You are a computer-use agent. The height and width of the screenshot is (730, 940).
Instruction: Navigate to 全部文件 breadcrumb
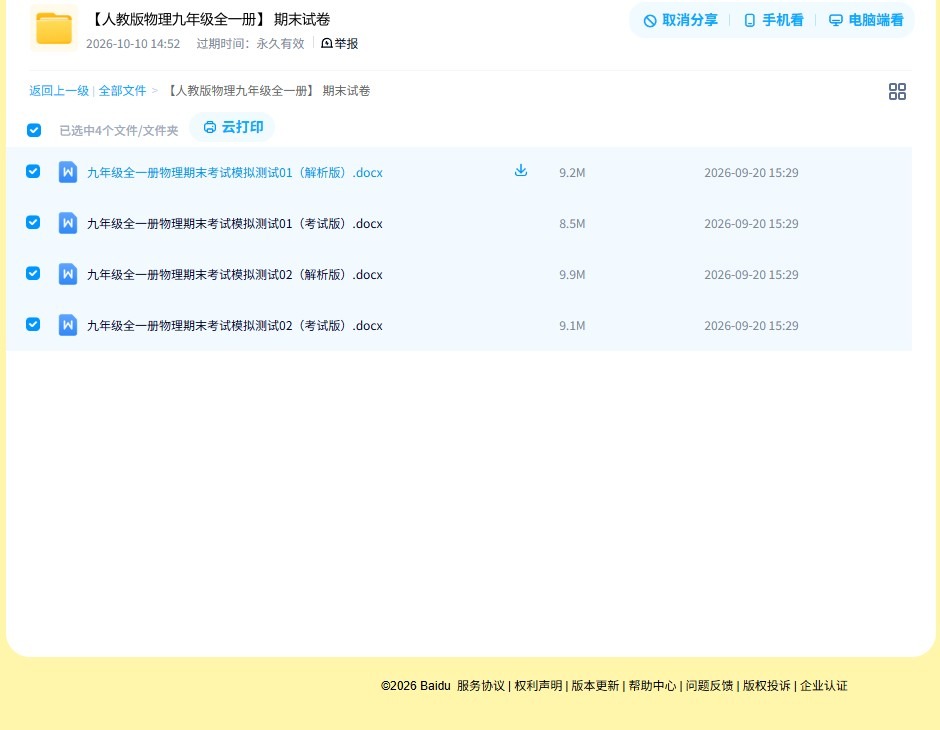(x=122, y=91)
